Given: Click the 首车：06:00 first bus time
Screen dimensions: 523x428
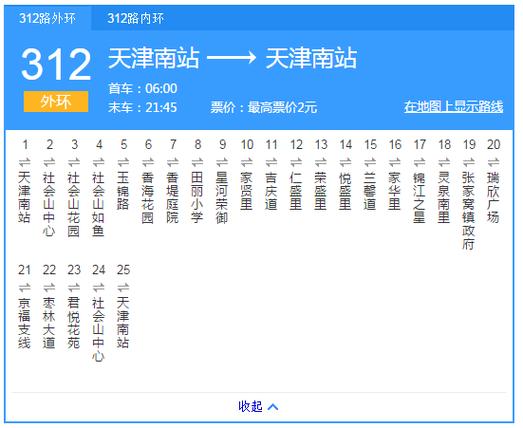Looking at the screenshot, I should point(143,88).
